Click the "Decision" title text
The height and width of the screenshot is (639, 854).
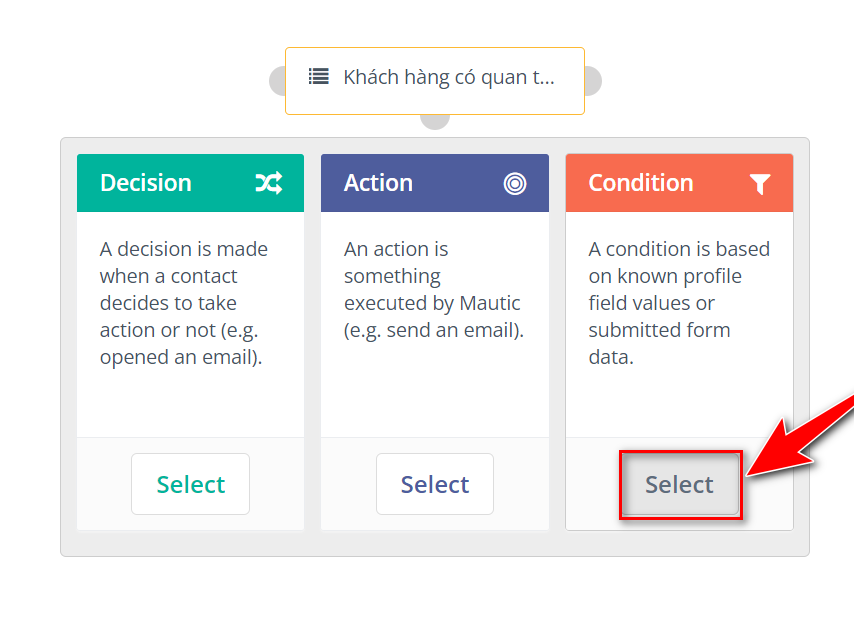pos(146,183)
